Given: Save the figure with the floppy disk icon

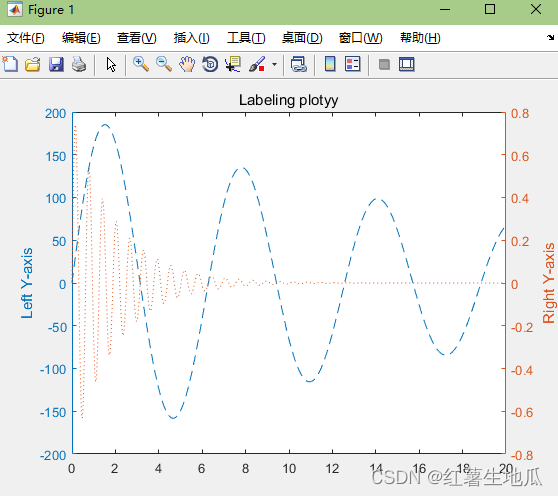Looking at the screenshot, I should click(56, 65).
